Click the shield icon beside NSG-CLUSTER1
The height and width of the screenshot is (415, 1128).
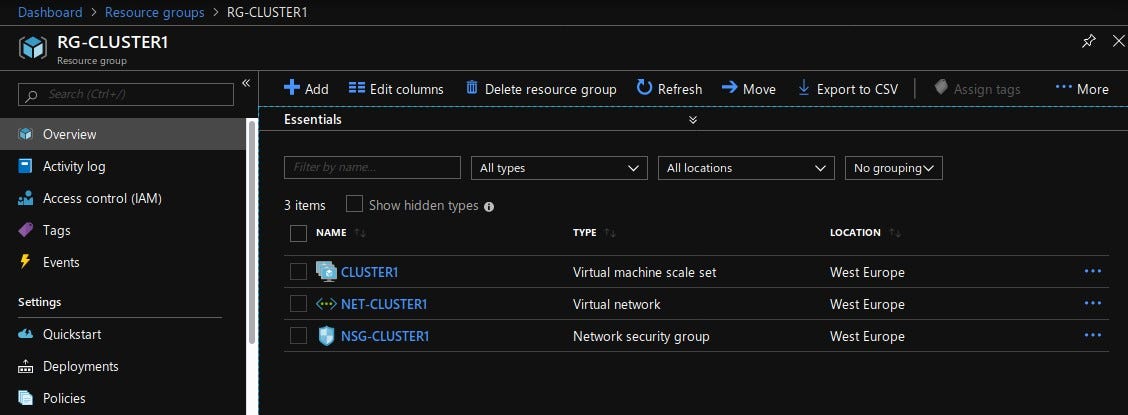[327, 336]
